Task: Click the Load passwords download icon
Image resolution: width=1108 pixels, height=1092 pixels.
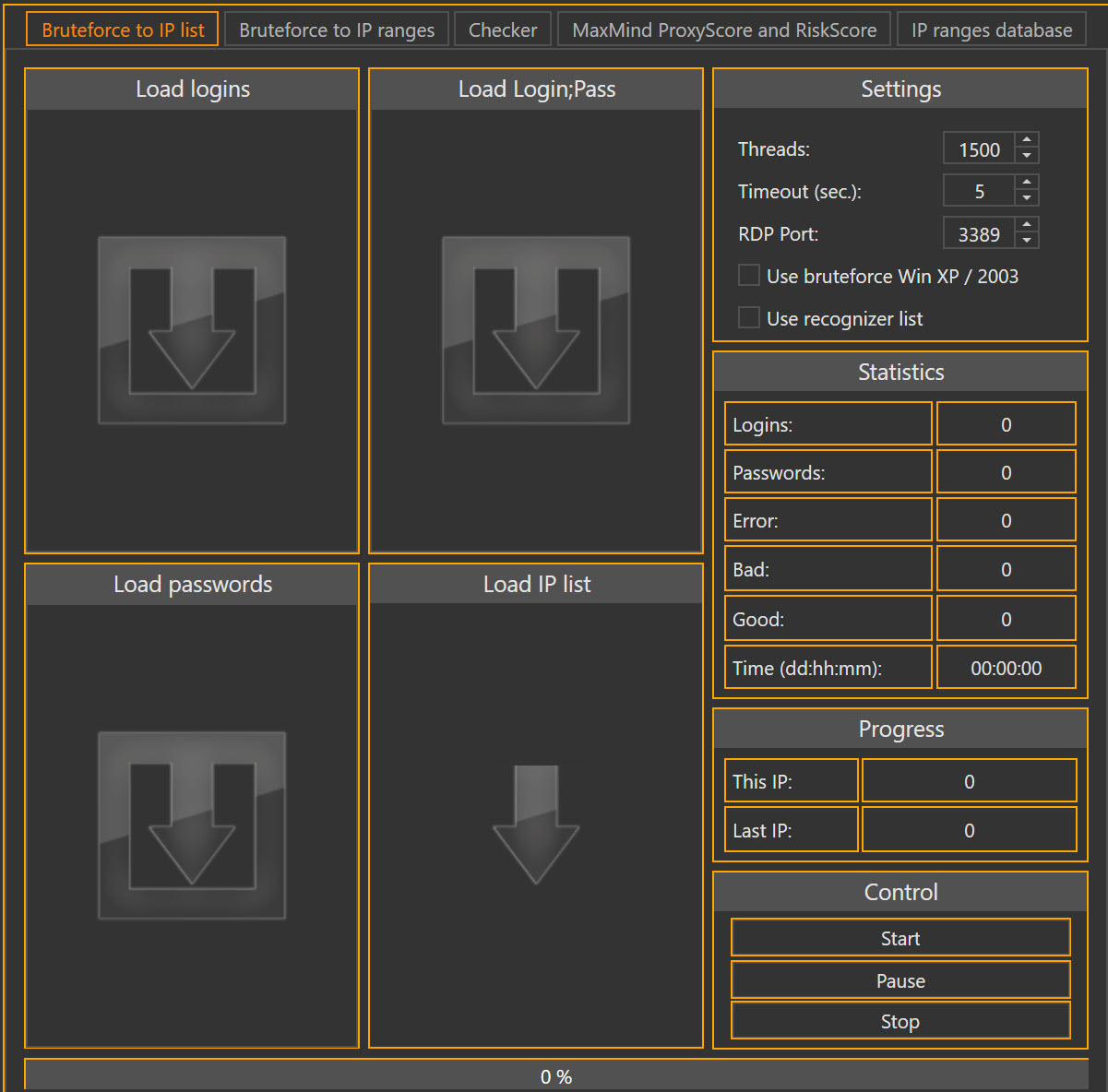Action: point(191,824)
